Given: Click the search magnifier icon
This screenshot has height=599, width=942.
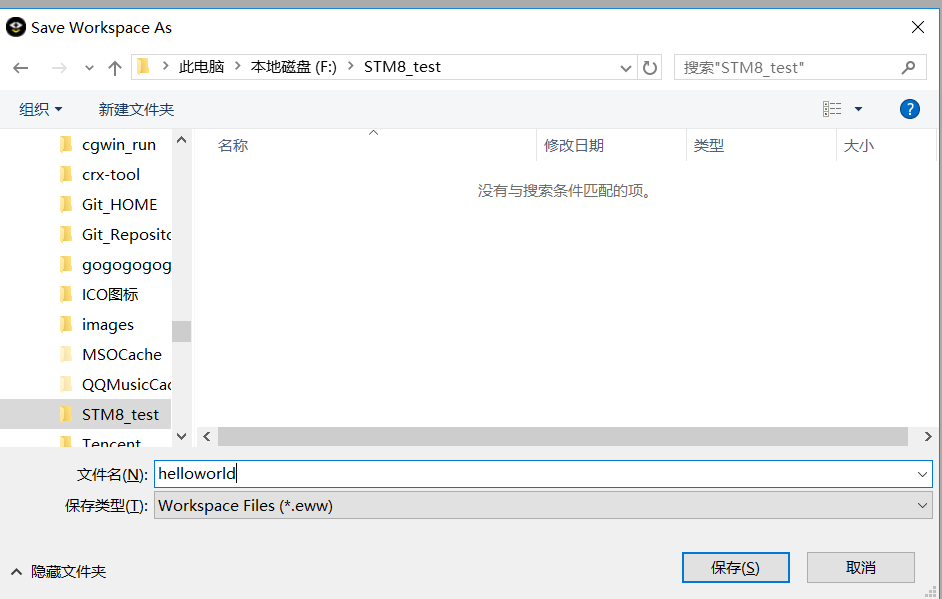Looking at the screenshot, I should [x=908, y=66].
